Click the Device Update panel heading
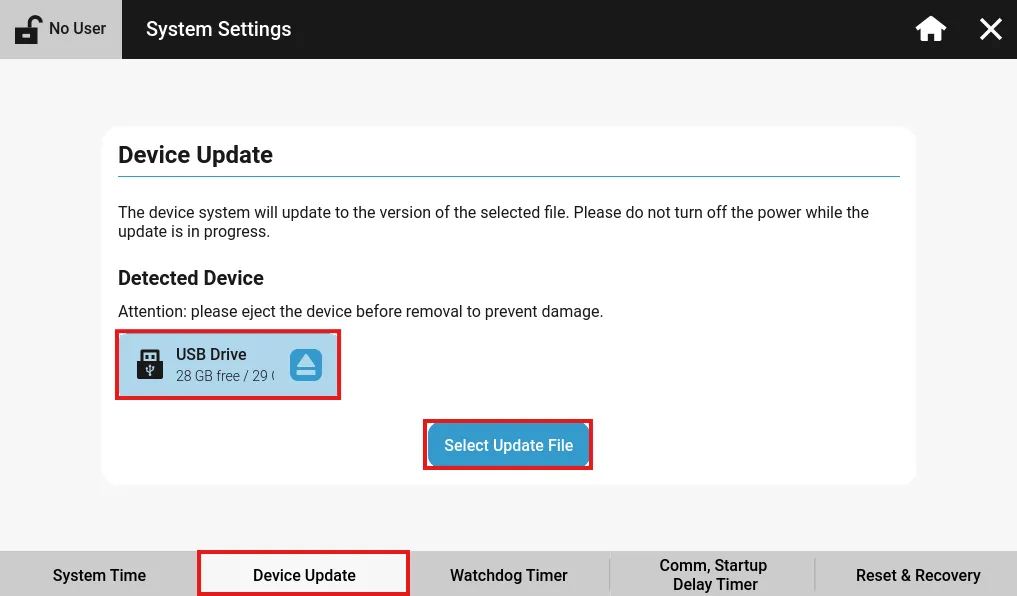The image size is (1017, 596). (x=195, y=155)
